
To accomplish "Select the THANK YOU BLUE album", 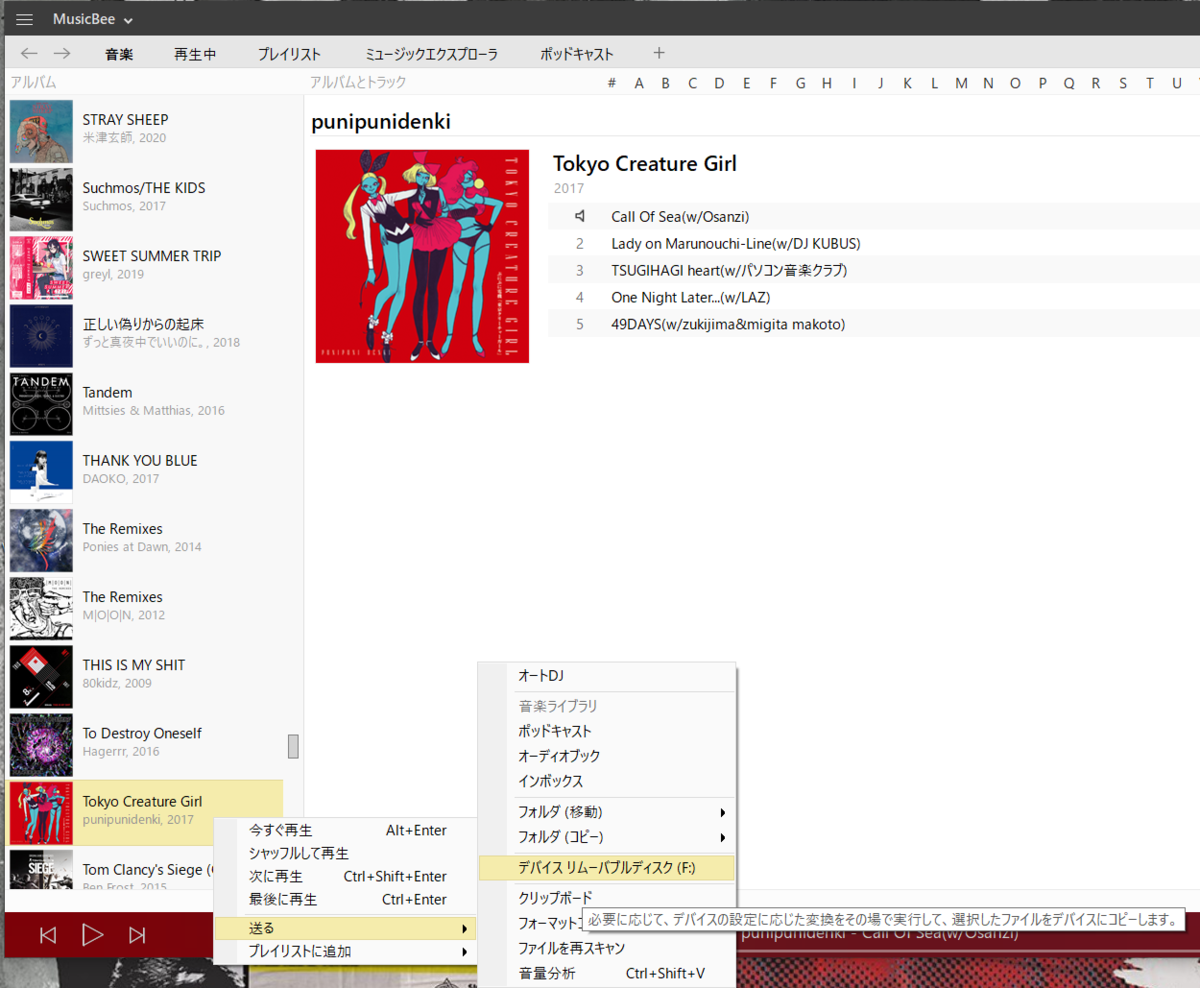I will [x=146, y=472].
